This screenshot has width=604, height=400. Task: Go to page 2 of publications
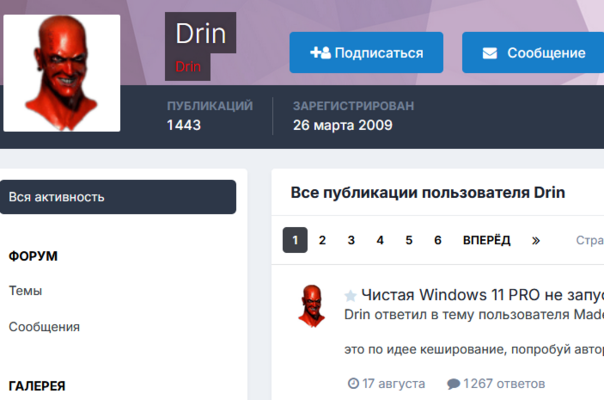[322, 240]
